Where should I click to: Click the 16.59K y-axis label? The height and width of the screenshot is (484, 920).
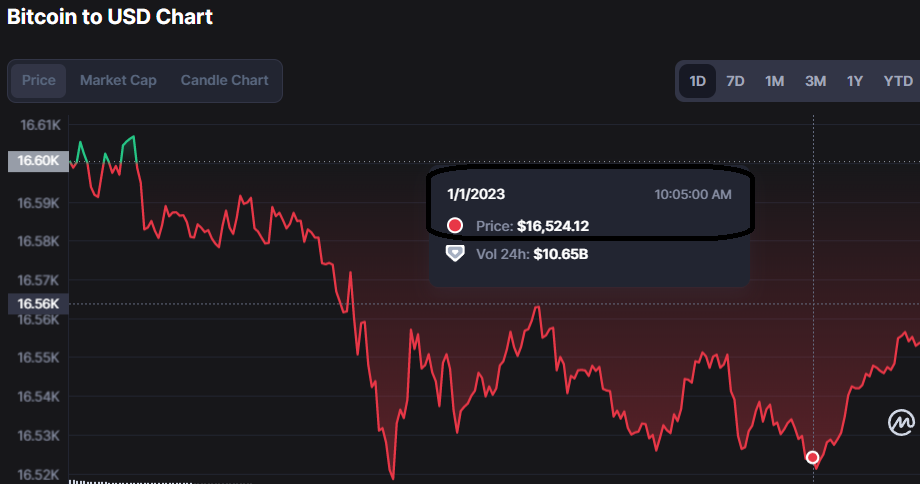(38, 204)
